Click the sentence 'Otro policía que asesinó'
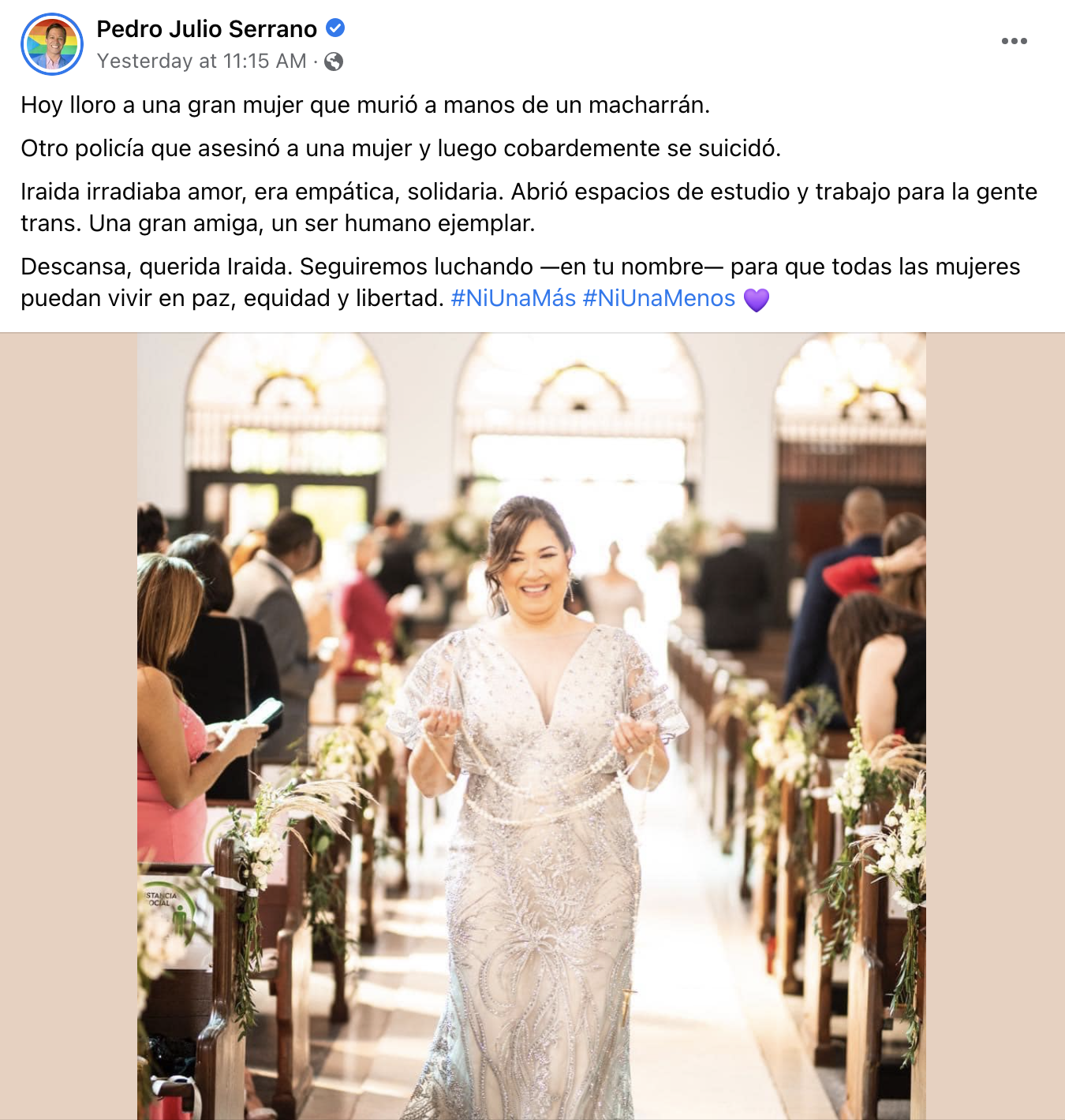This screenshot has height=1120, width=1065. click(x=401, y=148)
